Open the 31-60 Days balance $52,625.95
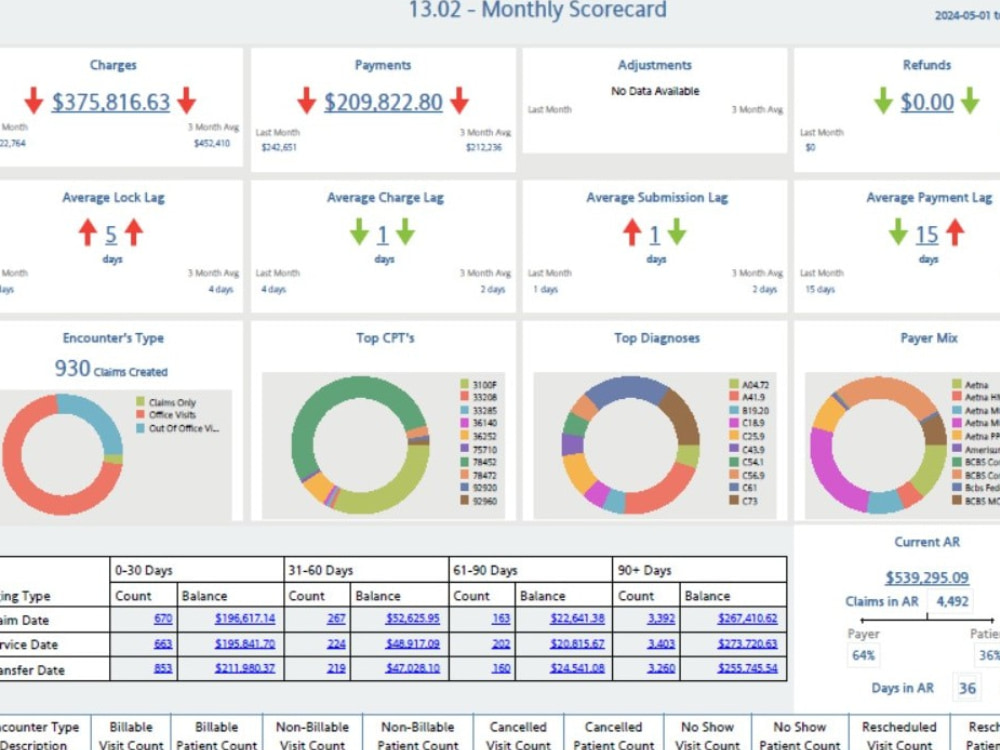This screenshot has height=750, width=1000. click(x=413, y=619)
